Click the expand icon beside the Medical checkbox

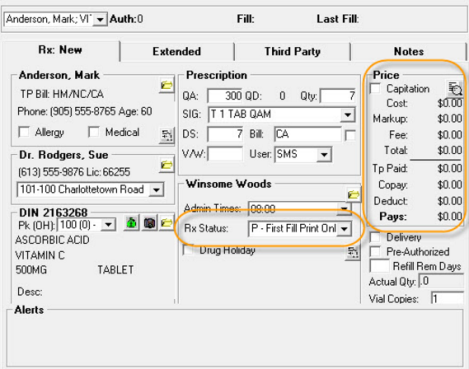pyautogui.click(x=166, y=135)
